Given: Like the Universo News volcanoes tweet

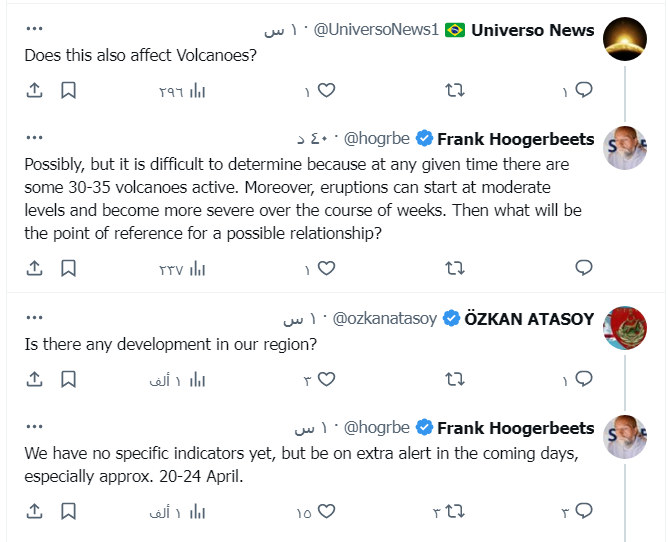Looking at the screenshot, I should click(x=326, y=91).
